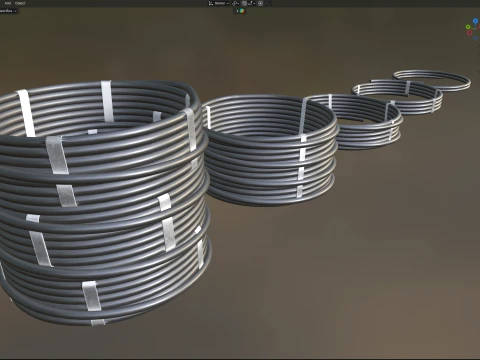Open the proportional editing falloff dropdown
This screenshot has width=480, height=360.
(268, 3)
